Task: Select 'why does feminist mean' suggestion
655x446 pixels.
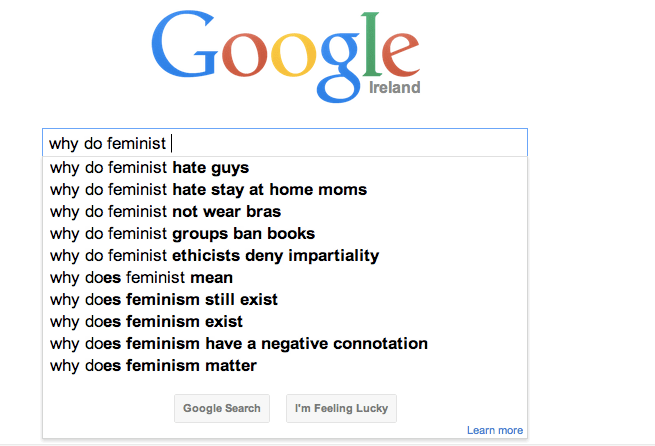Action: (141, 278)
